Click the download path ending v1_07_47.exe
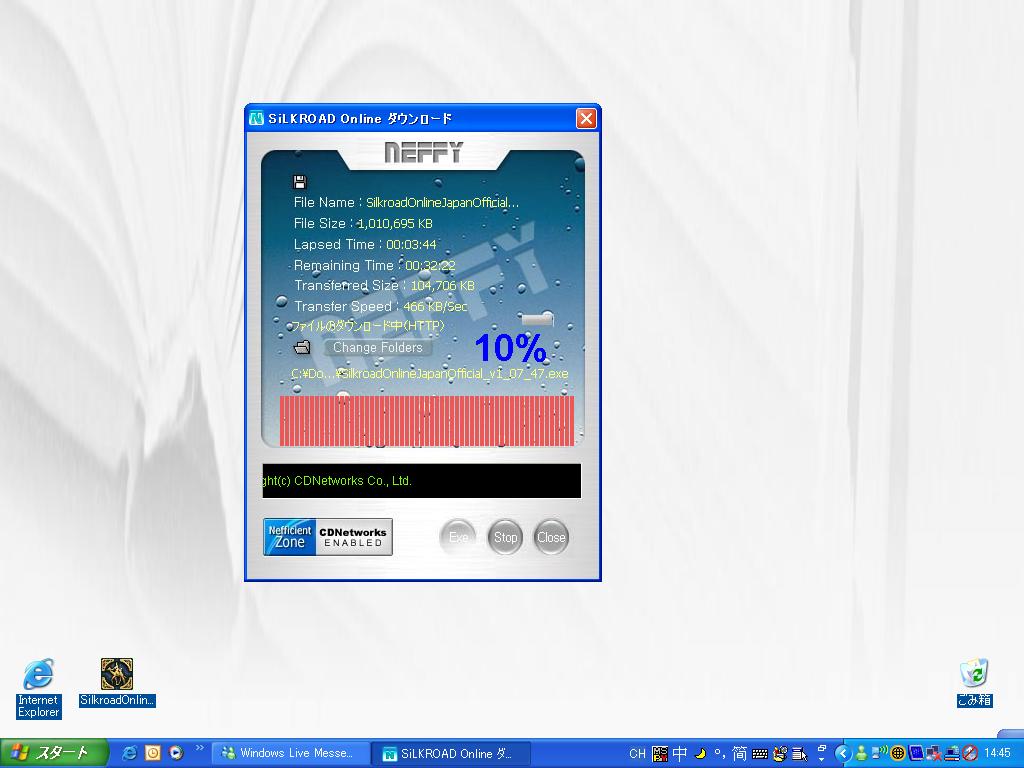 [x=430, y=374]
